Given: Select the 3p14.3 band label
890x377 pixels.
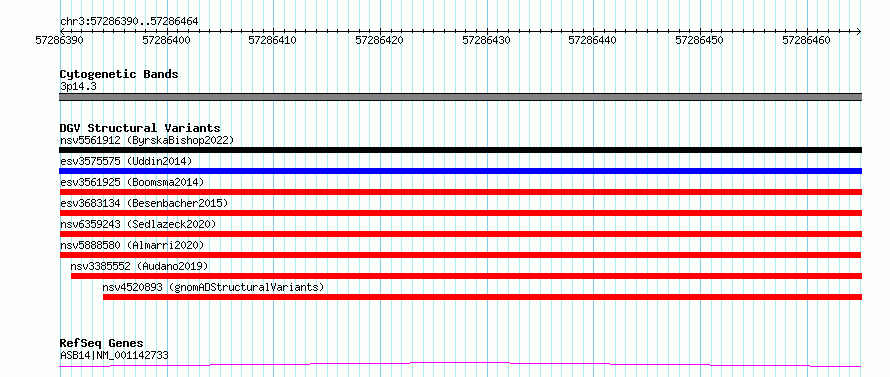Looking at the screenshot, I should pyautogui.click(x=78, y=87).
